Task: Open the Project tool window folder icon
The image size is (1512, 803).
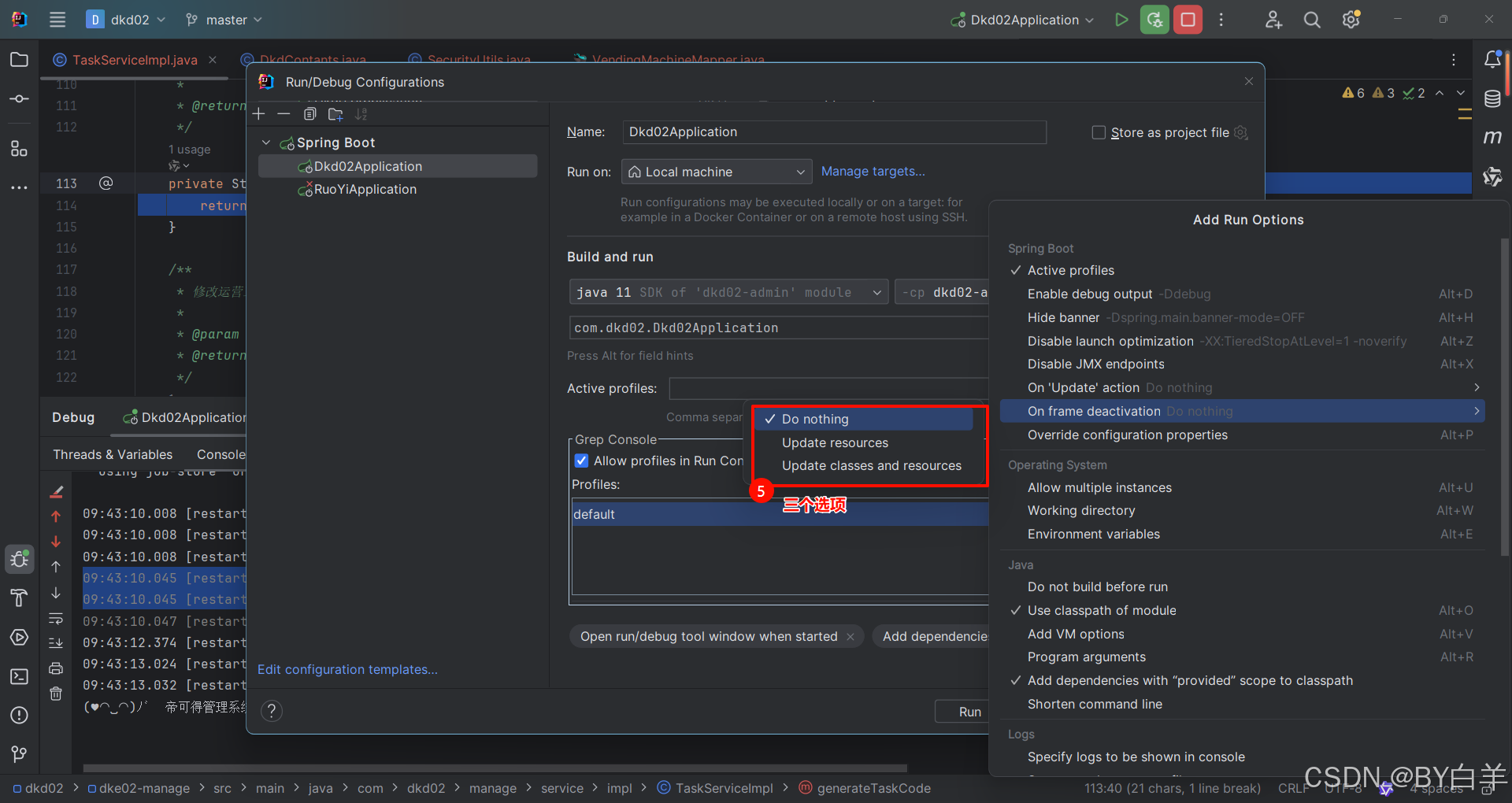Action: (20, 60)
